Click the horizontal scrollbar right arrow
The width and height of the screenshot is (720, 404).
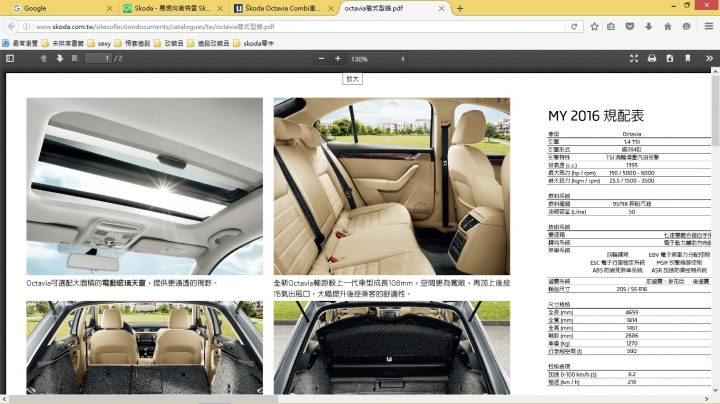click(x=707, y=399)
